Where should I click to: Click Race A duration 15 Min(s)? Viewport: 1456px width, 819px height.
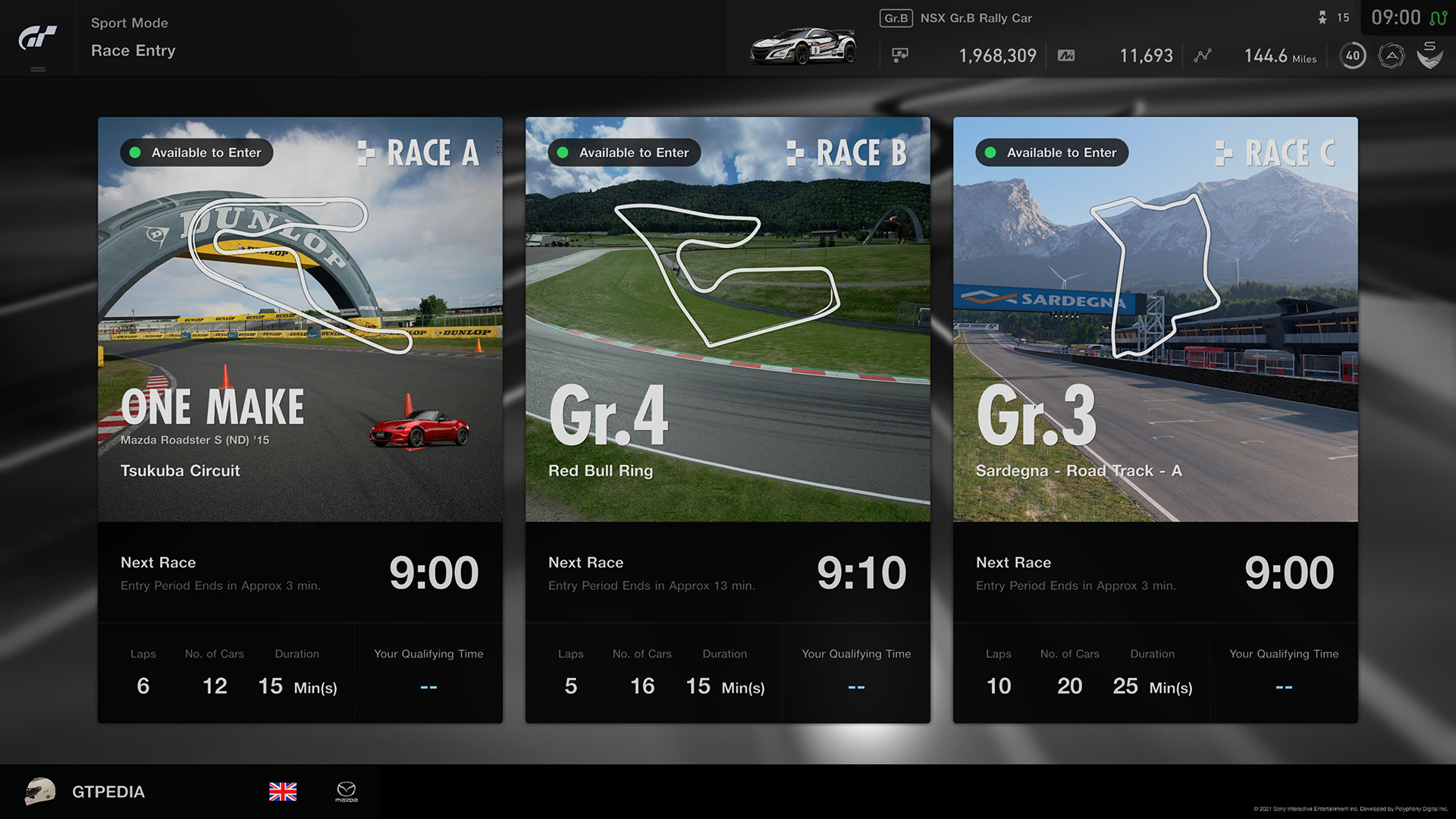[x=297, y=687]
